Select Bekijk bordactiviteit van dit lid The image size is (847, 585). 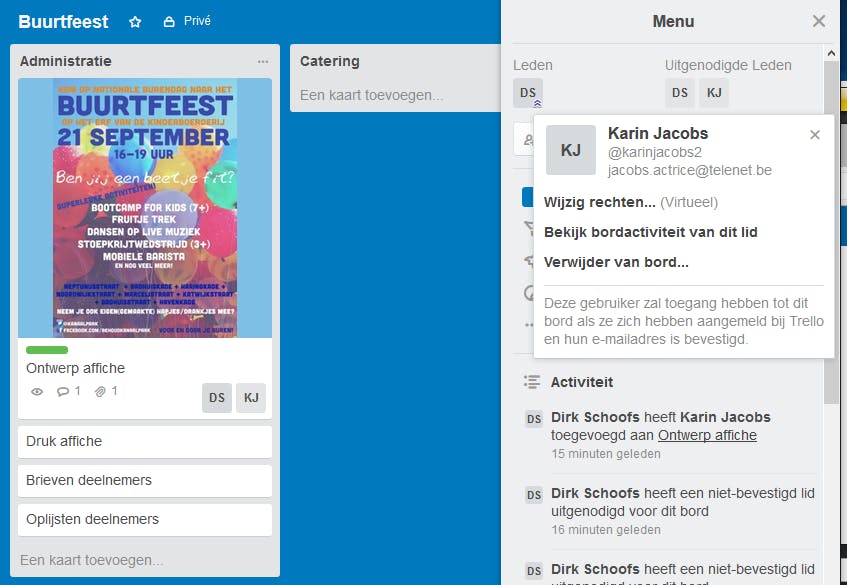tap(650, 232)
